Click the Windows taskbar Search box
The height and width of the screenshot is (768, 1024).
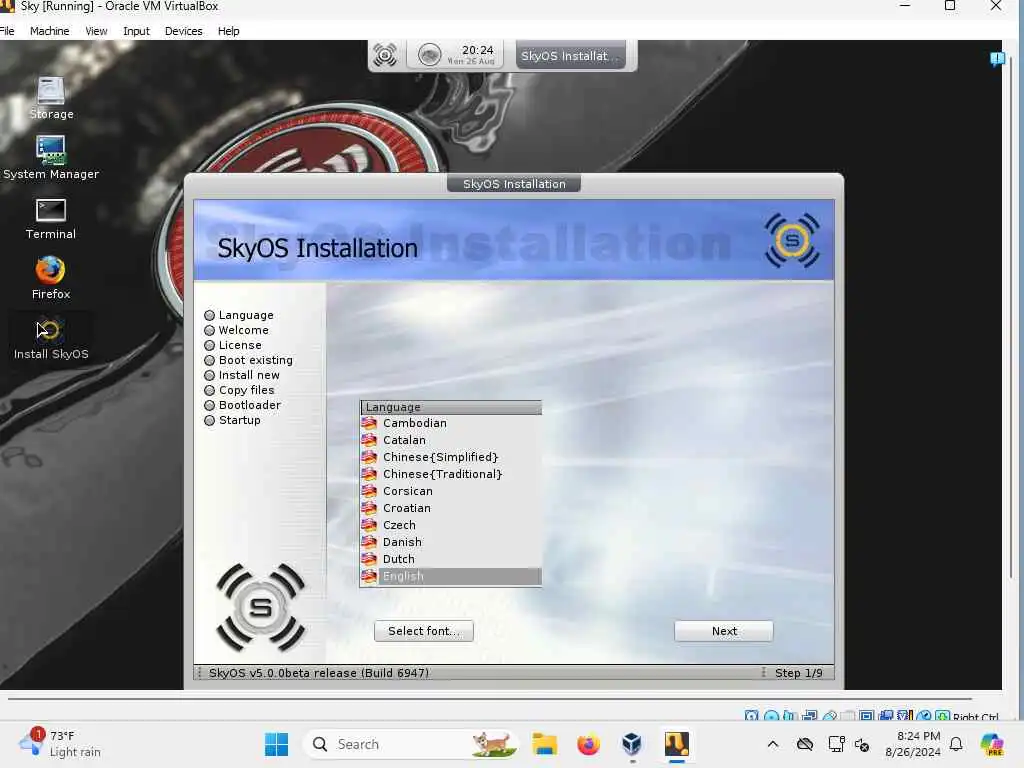tap(410, 744)
